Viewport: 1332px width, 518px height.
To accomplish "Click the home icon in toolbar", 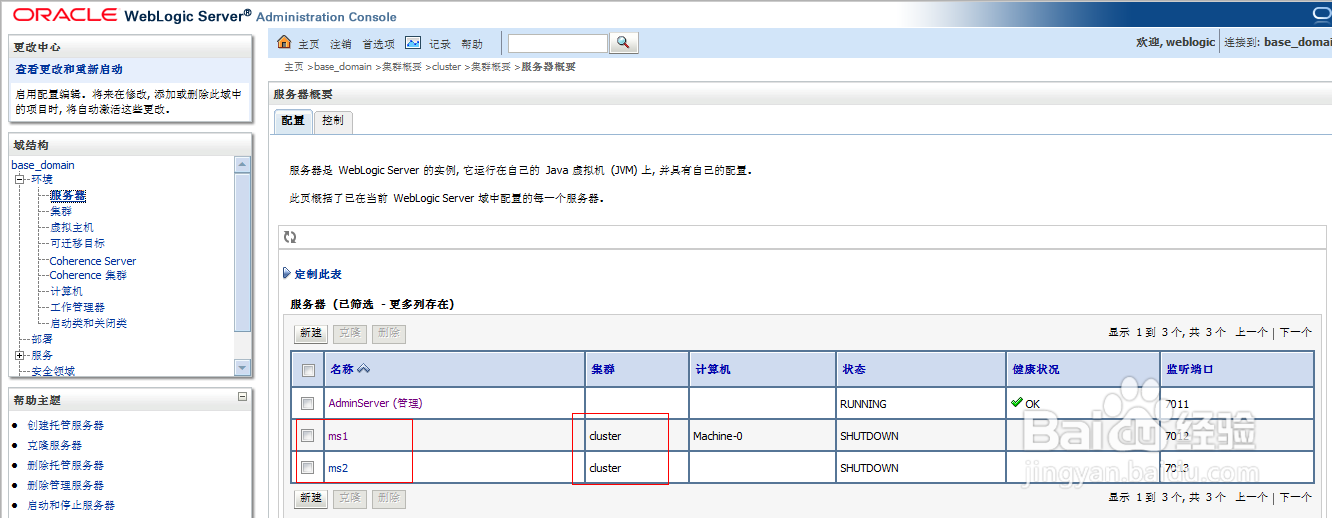I will pyautogui.click(x=284, y=43).
